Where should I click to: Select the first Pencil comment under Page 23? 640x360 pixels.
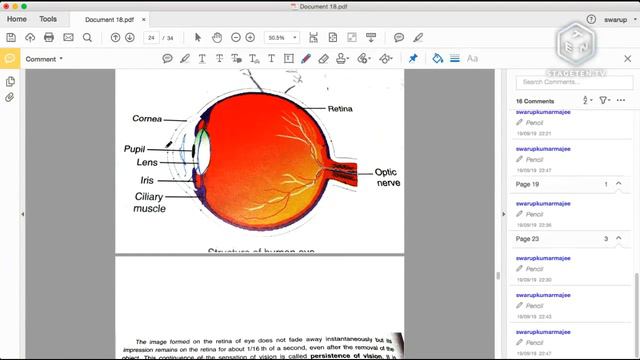[571, 269]
